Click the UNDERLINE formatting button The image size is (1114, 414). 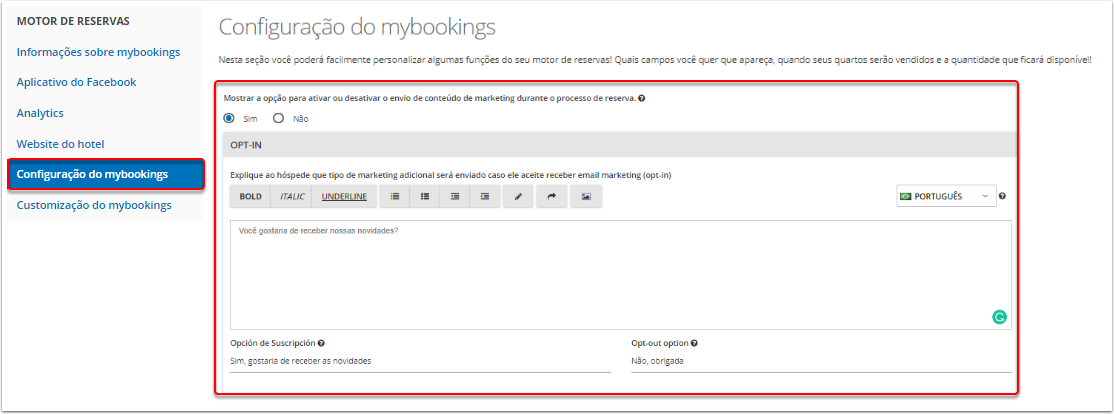[x=345, y=197]
